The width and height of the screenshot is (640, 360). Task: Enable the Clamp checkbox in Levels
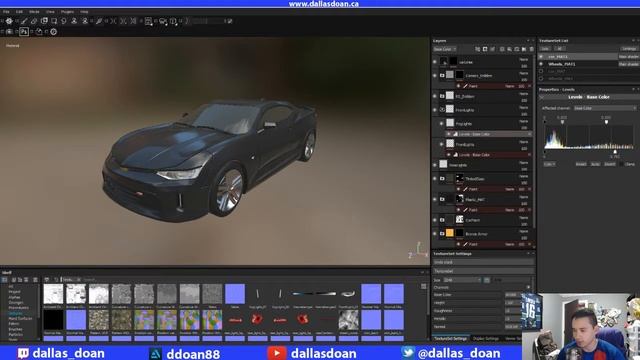tap(622, 164)
